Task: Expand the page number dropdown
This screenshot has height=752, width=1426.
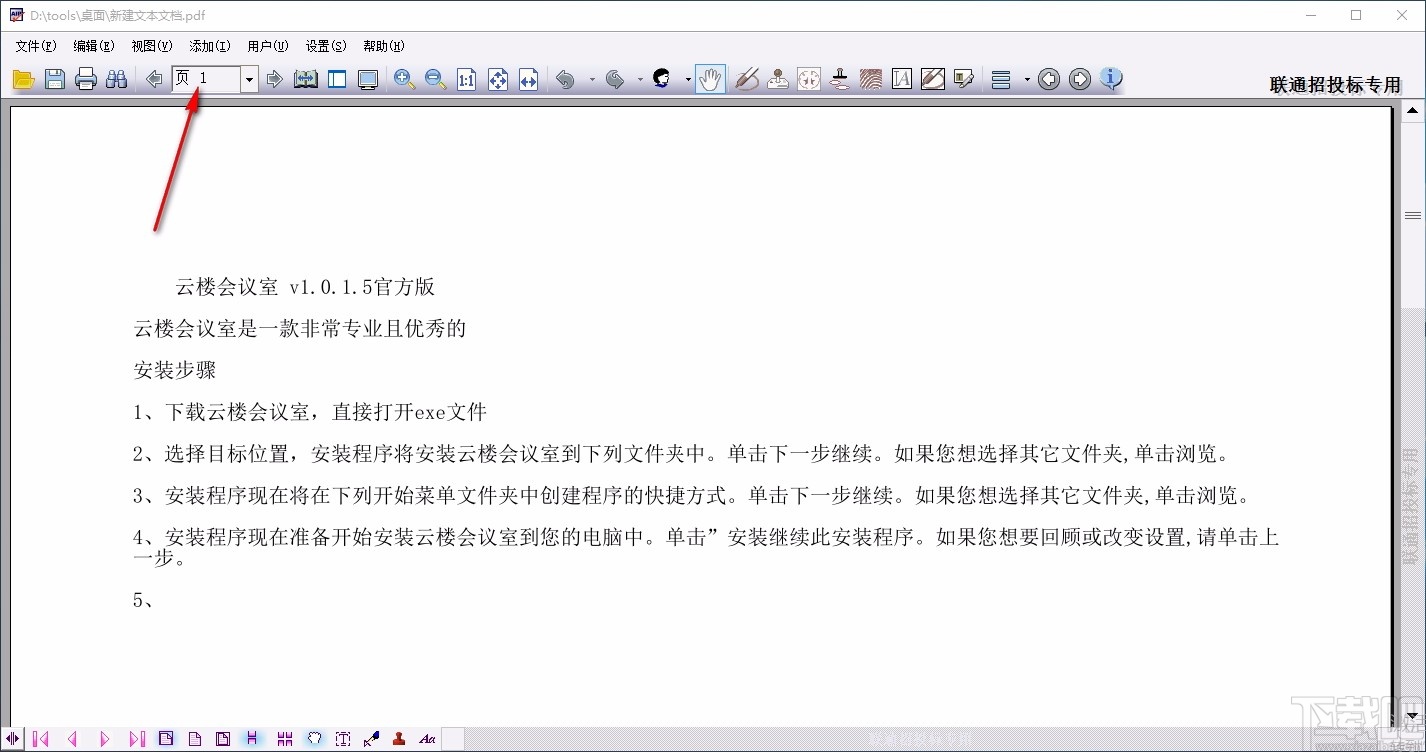Action: click(249, 80)
